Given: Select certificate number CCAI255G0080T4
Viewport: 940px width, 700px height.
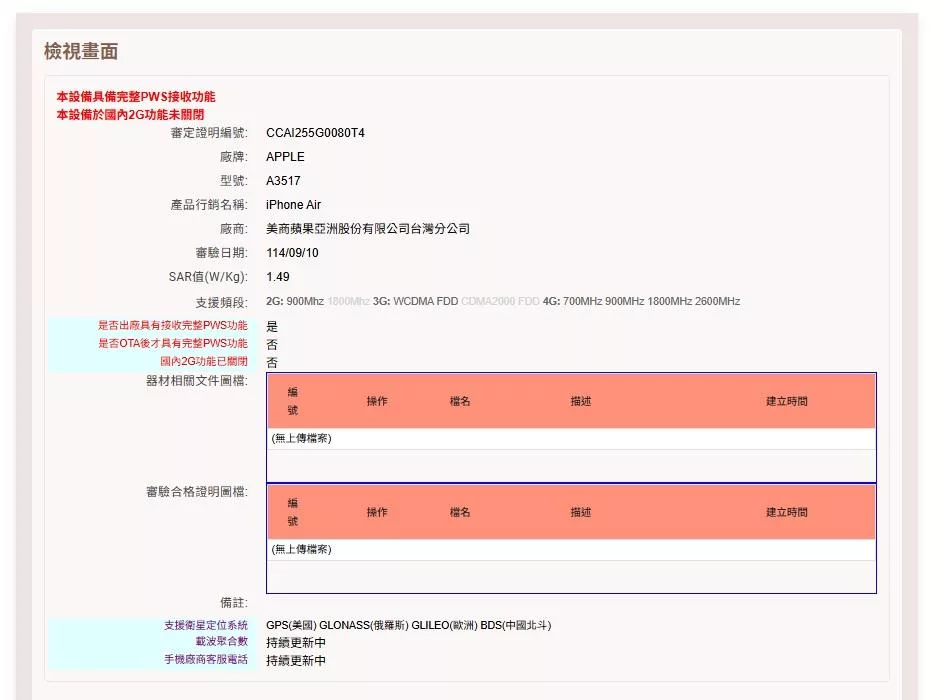Looking at the screenshot, I should click(315, 133).
